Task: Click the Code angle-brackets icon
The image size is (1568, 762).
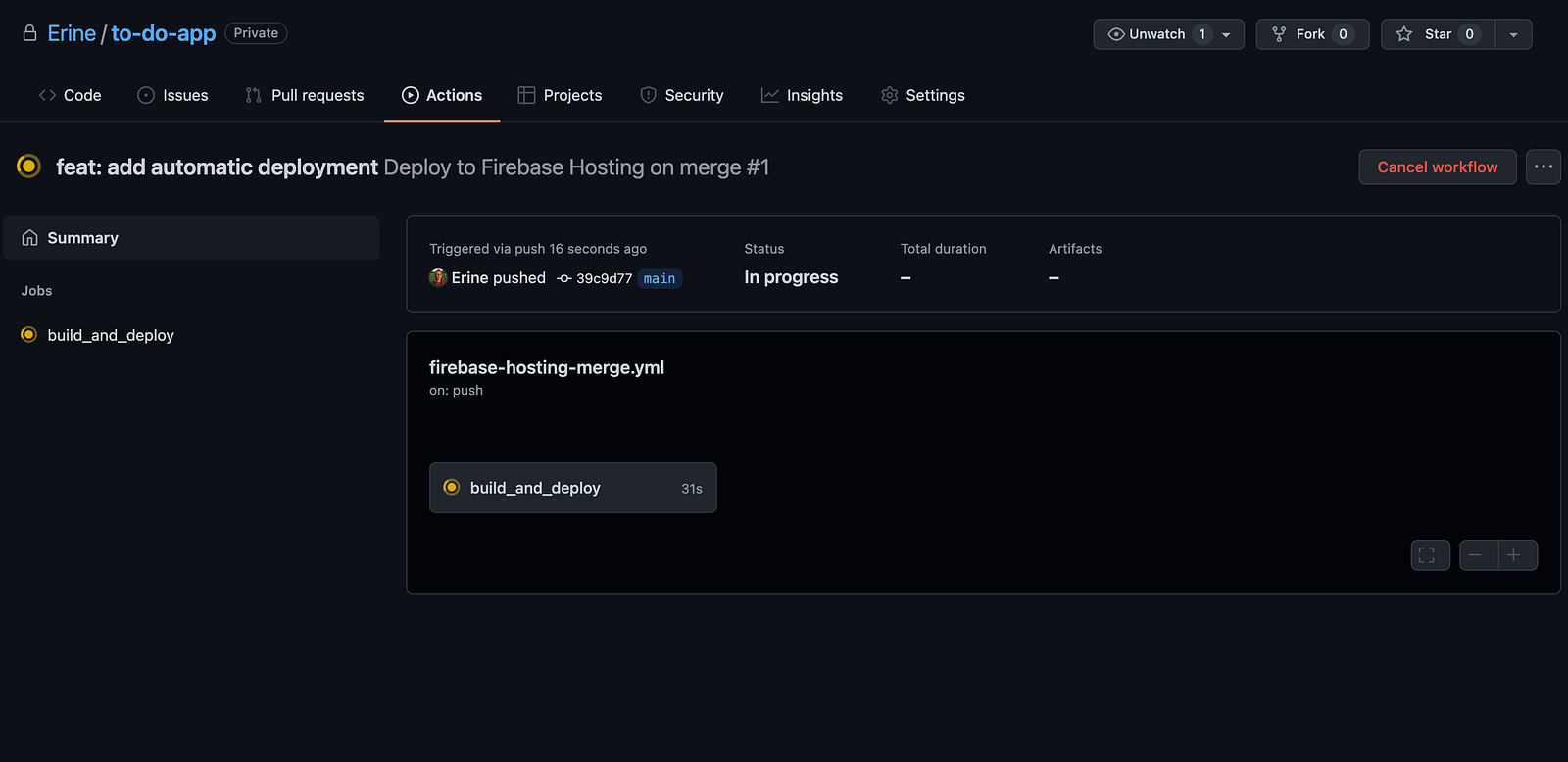Action: click(x=47, y=95)
